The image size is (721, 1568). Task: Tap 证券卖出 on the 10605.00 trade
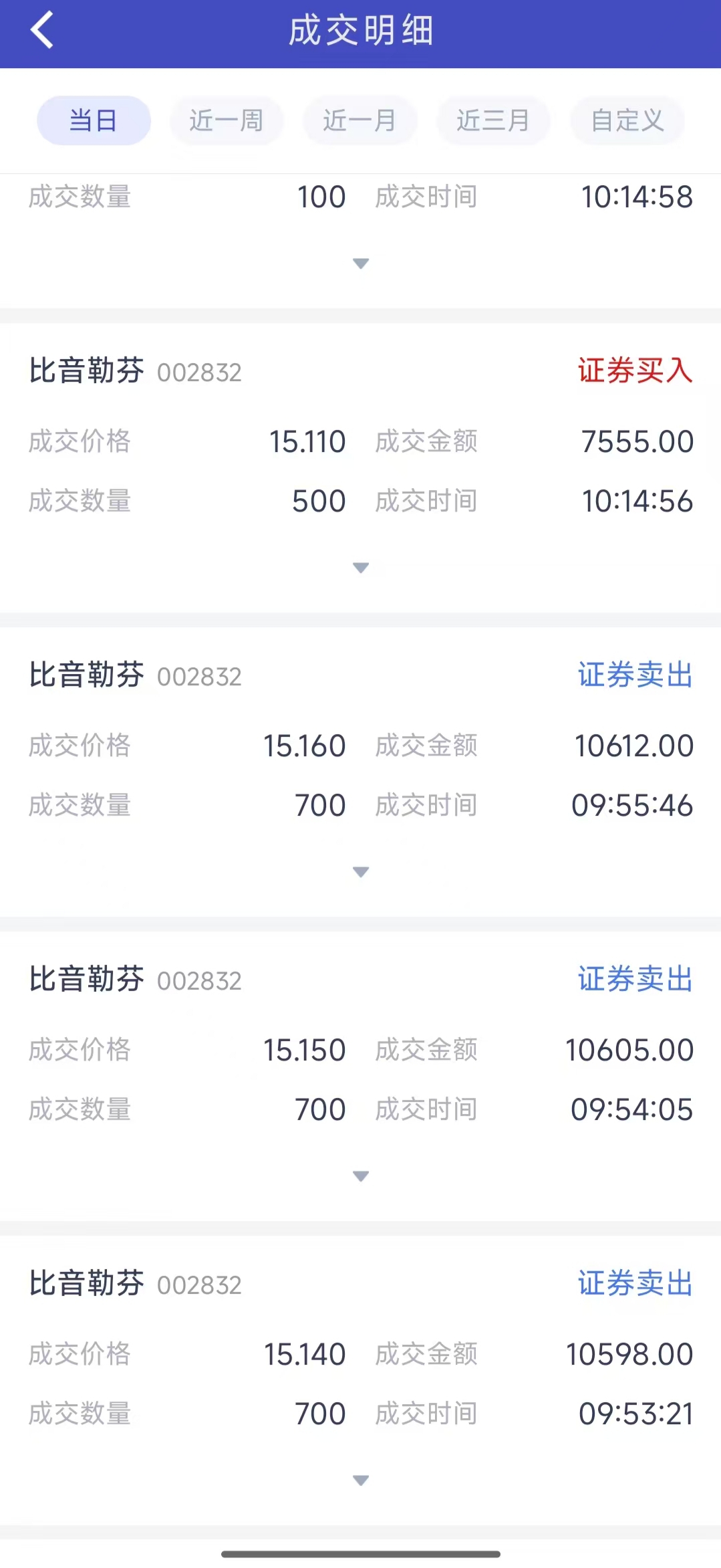click(x=635, y=979)
